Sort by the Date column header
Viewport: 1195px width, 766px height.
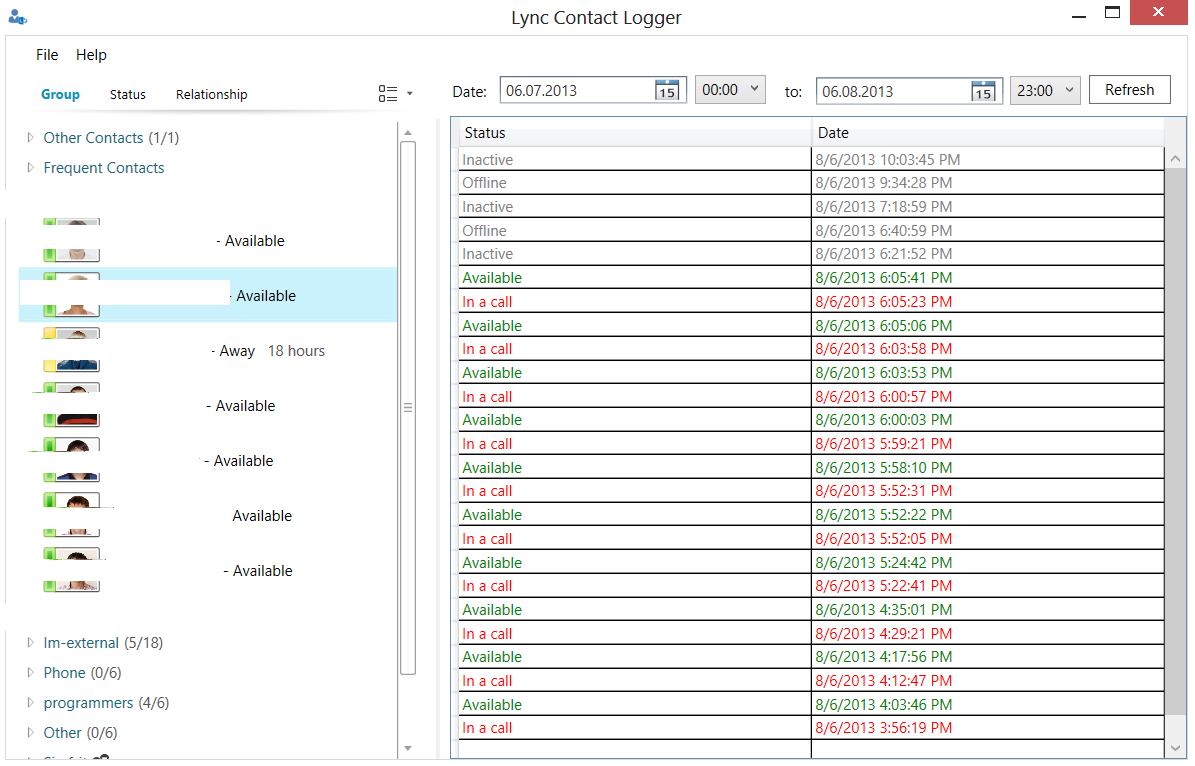[x=988, y=133]
